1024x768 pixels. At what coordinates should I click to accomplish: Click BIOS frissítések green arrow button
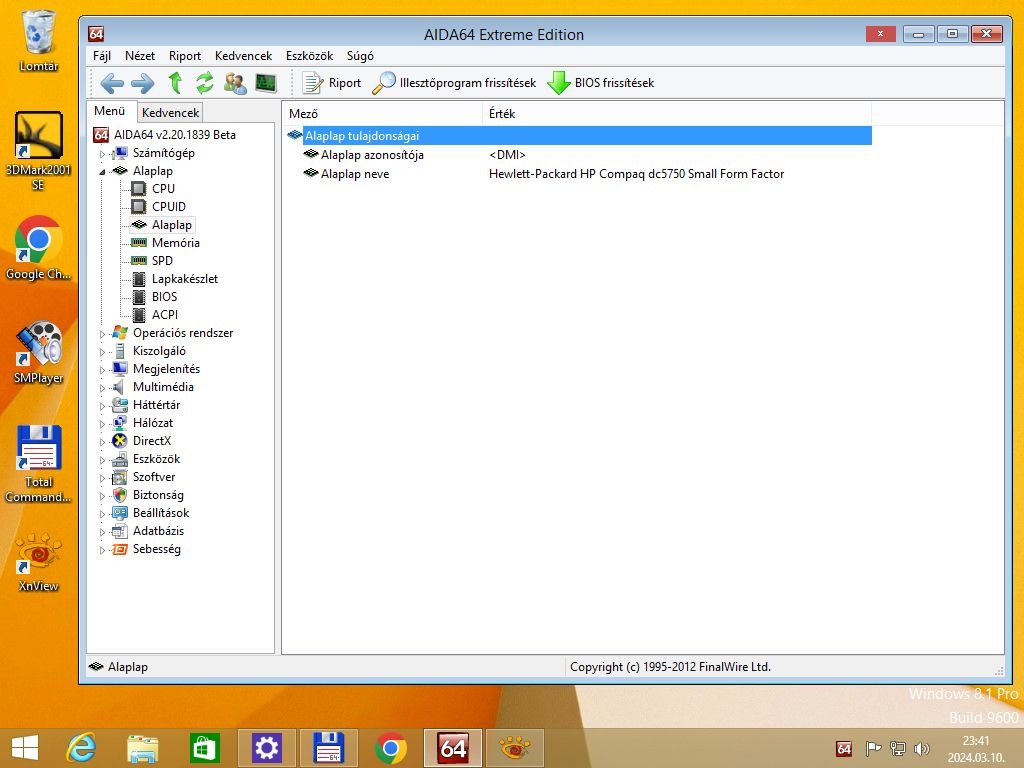click(600, 83)
